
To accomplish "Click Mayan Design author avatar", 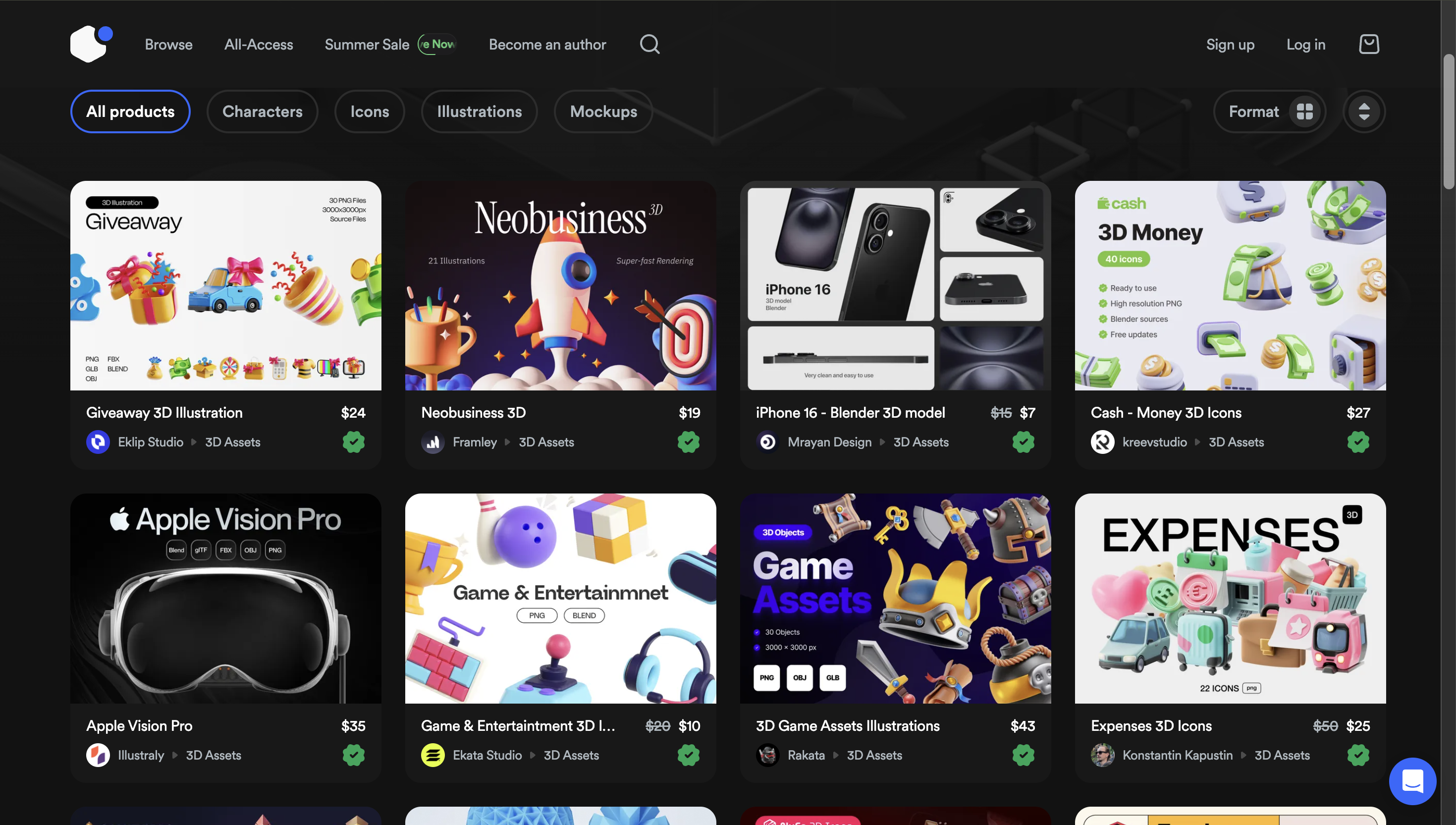I will point(768,442).
